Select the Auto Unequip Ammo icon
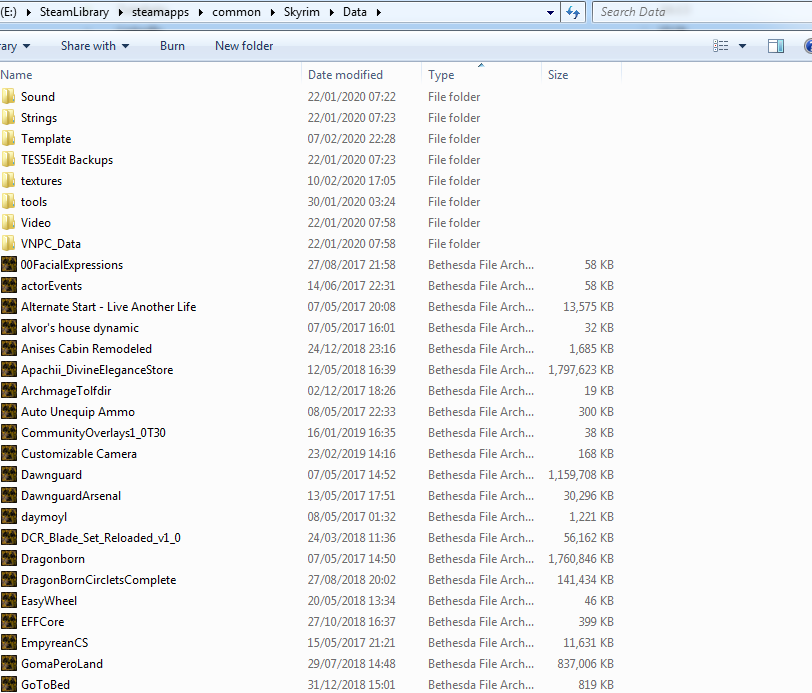This screenshot has height=693, width=812. 9,411
